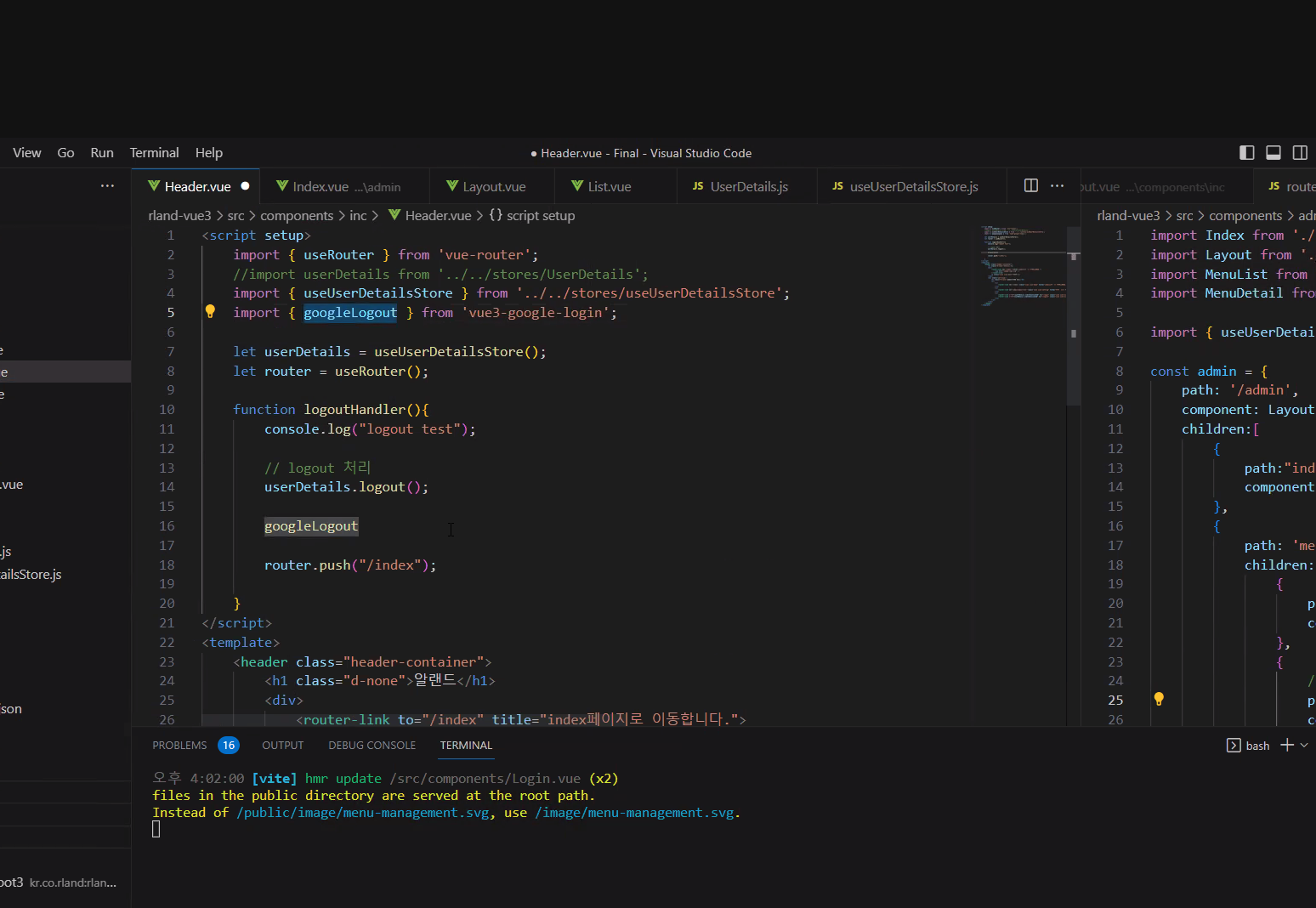The height and width of the screenshot is (908, 1316).
Task: Click logoutHandler function name on line 10
Action: tap(355, 410)
